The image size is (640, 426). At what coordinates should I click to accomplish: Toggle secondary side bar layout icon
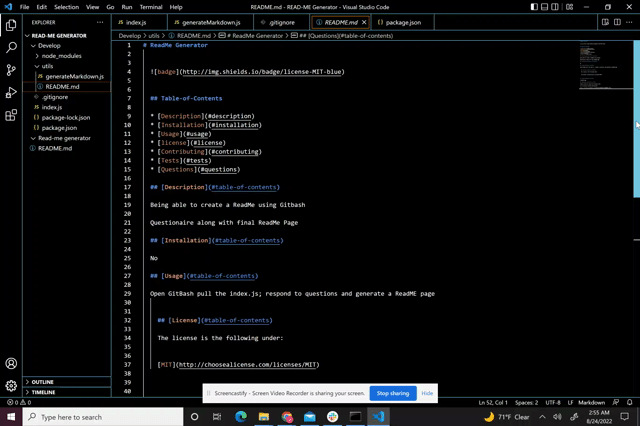[555, 7]
